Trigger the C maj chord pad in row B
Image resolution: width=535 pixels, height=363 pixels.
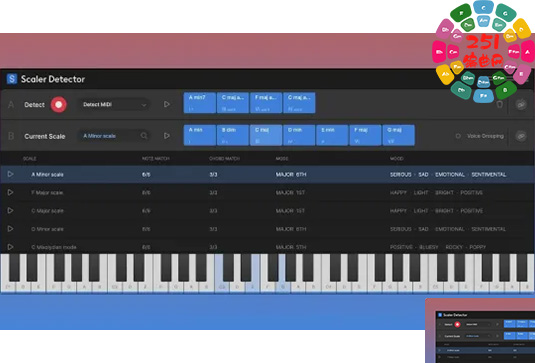[266, 135]
